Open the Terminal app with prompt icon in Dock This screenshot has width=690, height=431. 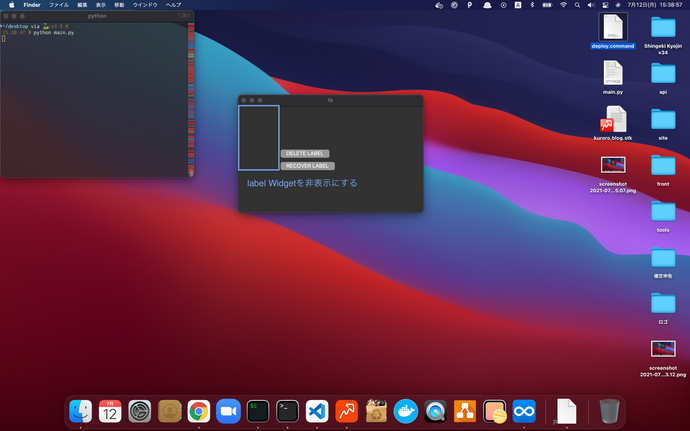tap(287, 411)
